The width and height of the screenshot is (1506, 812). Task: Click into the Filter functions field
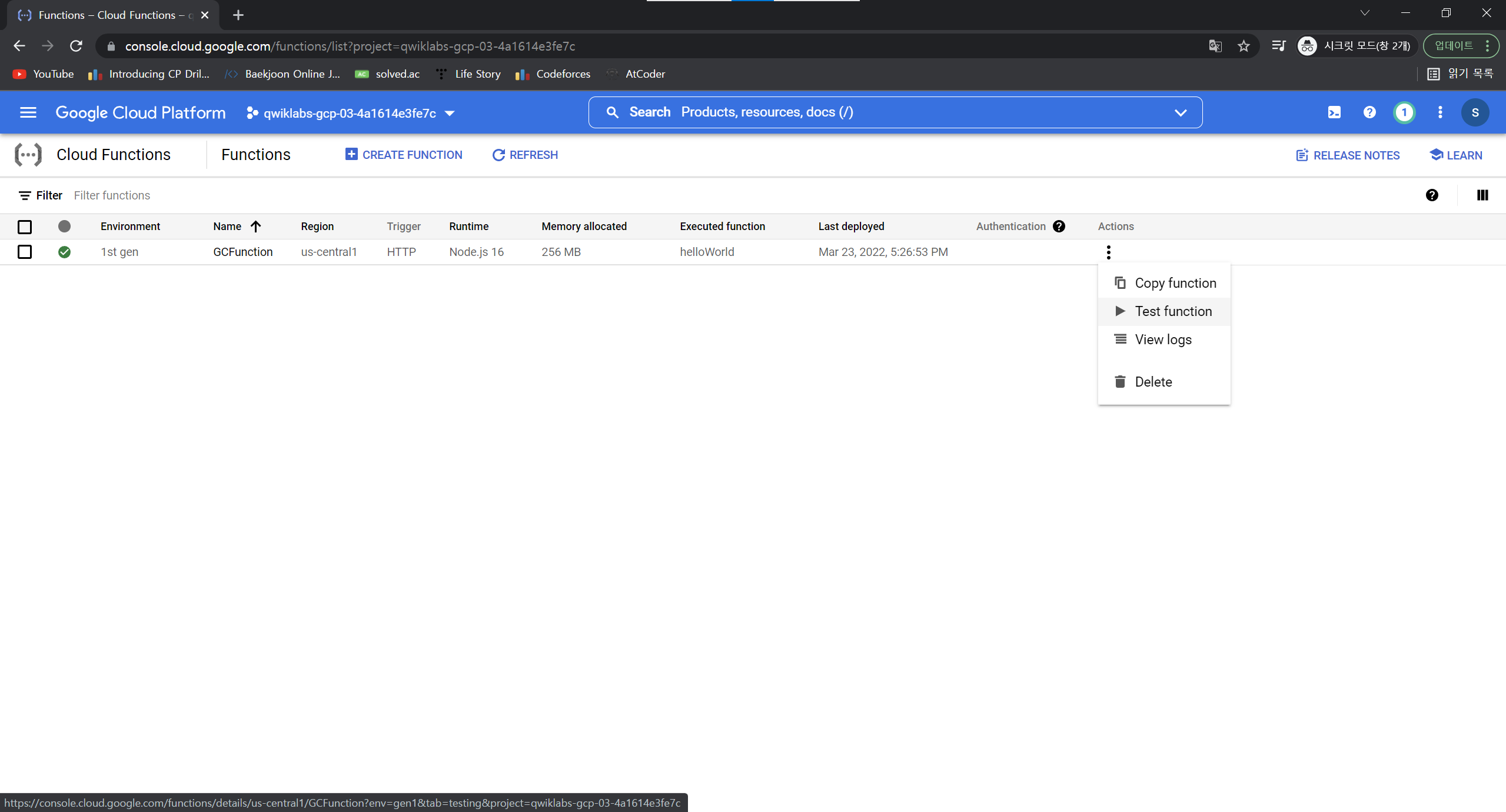[x=353, y=195]
